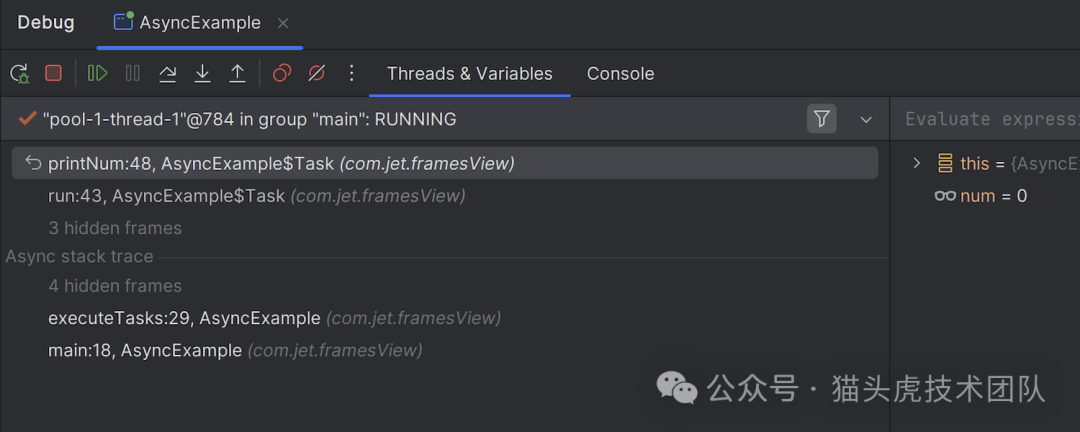Select the AsyncExample debug session tab

188,22
